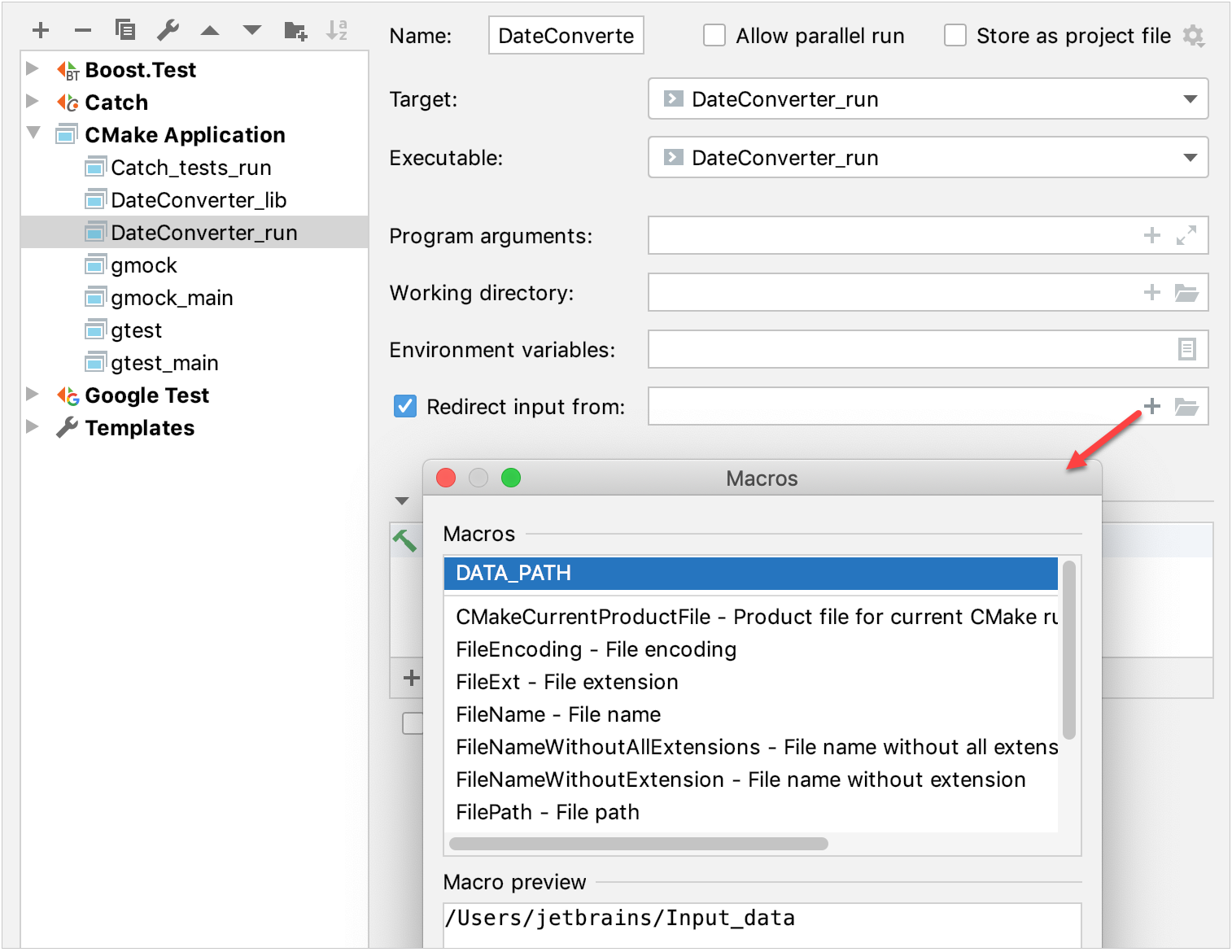Screen dimensions: 1232x952
Task: Add a new run configuration
Action: 40,30
